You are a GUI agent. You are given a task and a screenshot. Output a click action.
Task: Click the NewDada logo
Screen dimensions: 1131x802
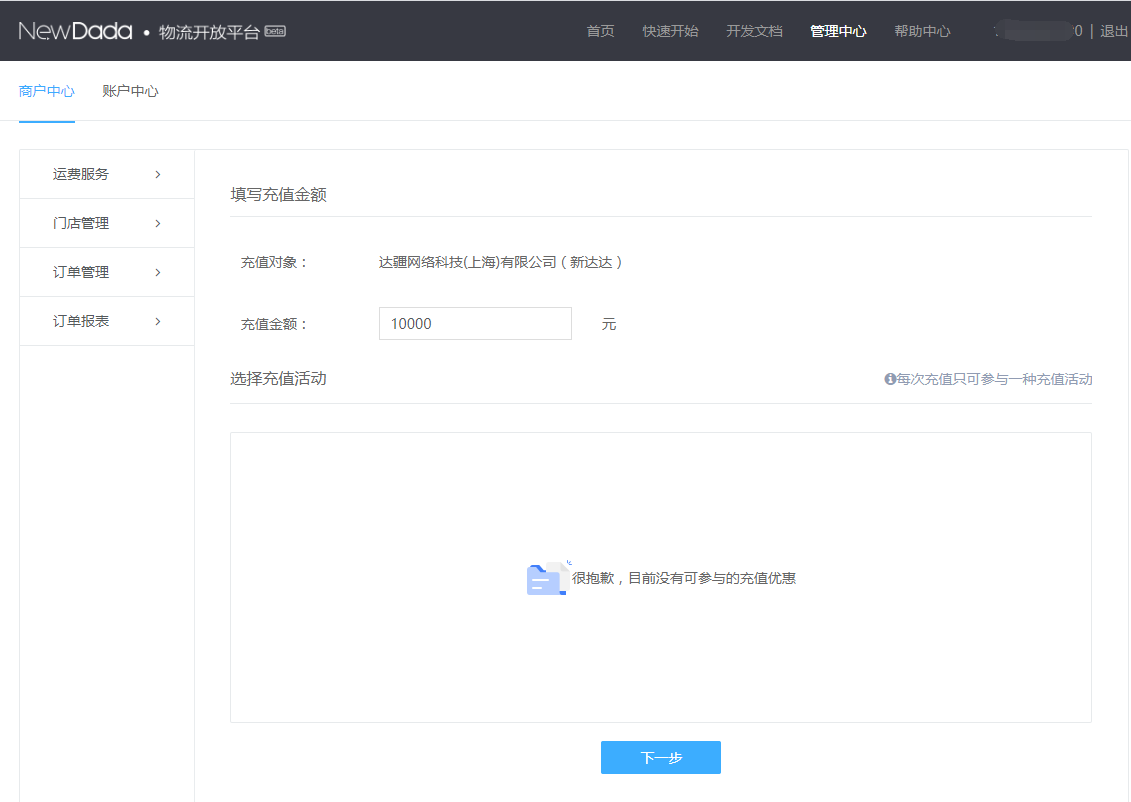click(x=75, y=31)
